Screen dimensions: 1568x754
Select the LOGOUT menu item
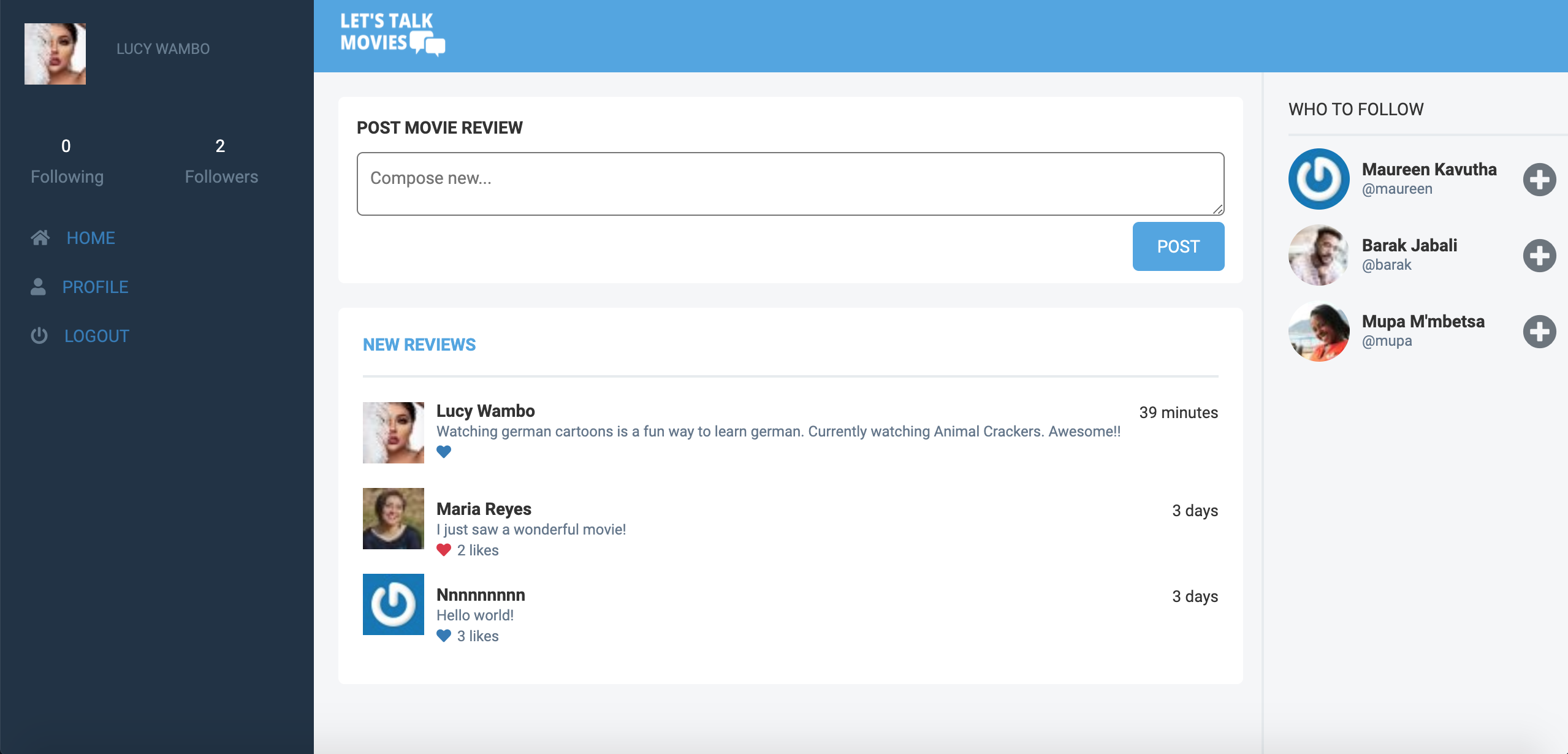(97, 336)
